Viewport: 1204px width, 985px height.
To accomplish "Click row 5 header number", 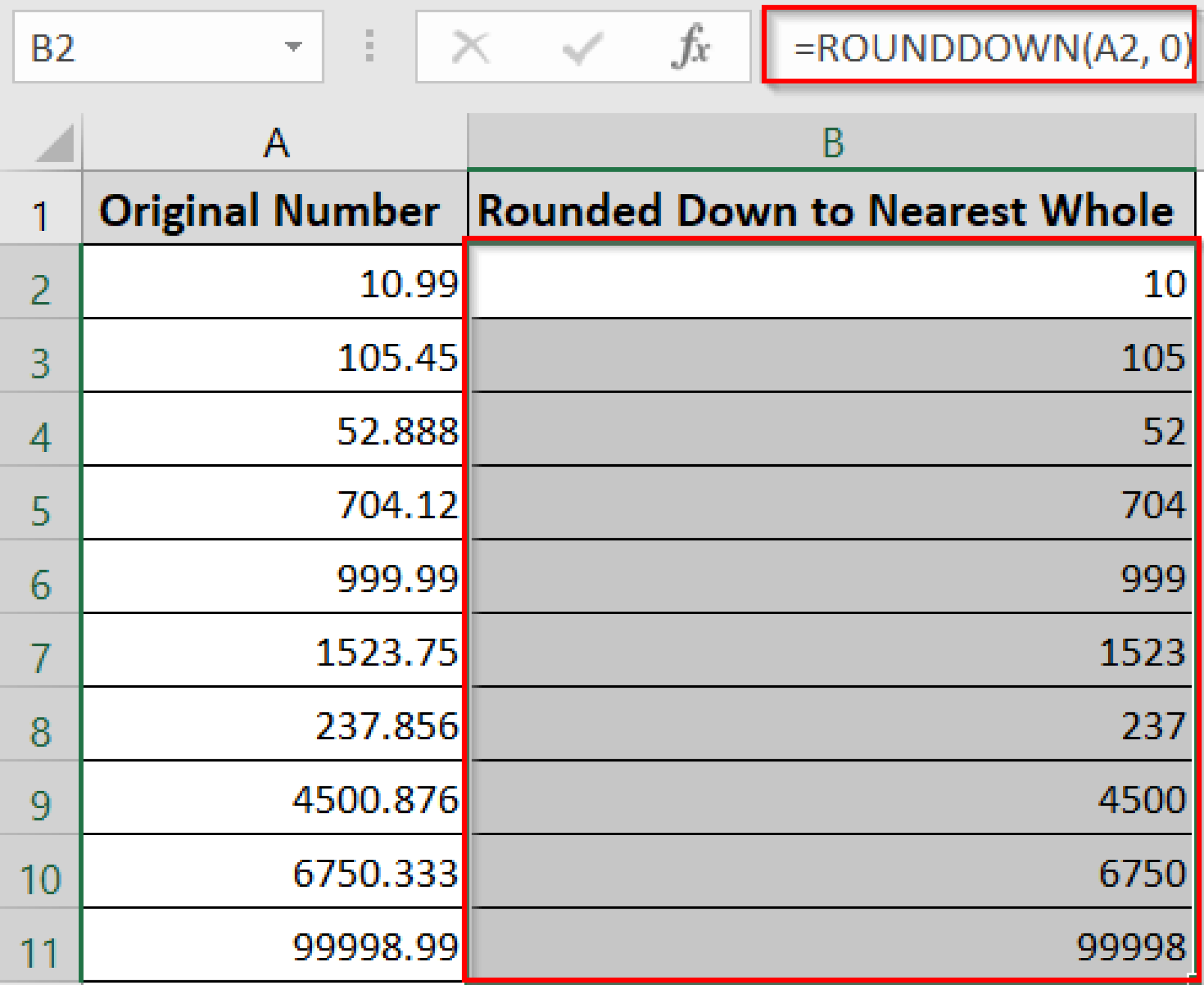I will coord(40,505).
